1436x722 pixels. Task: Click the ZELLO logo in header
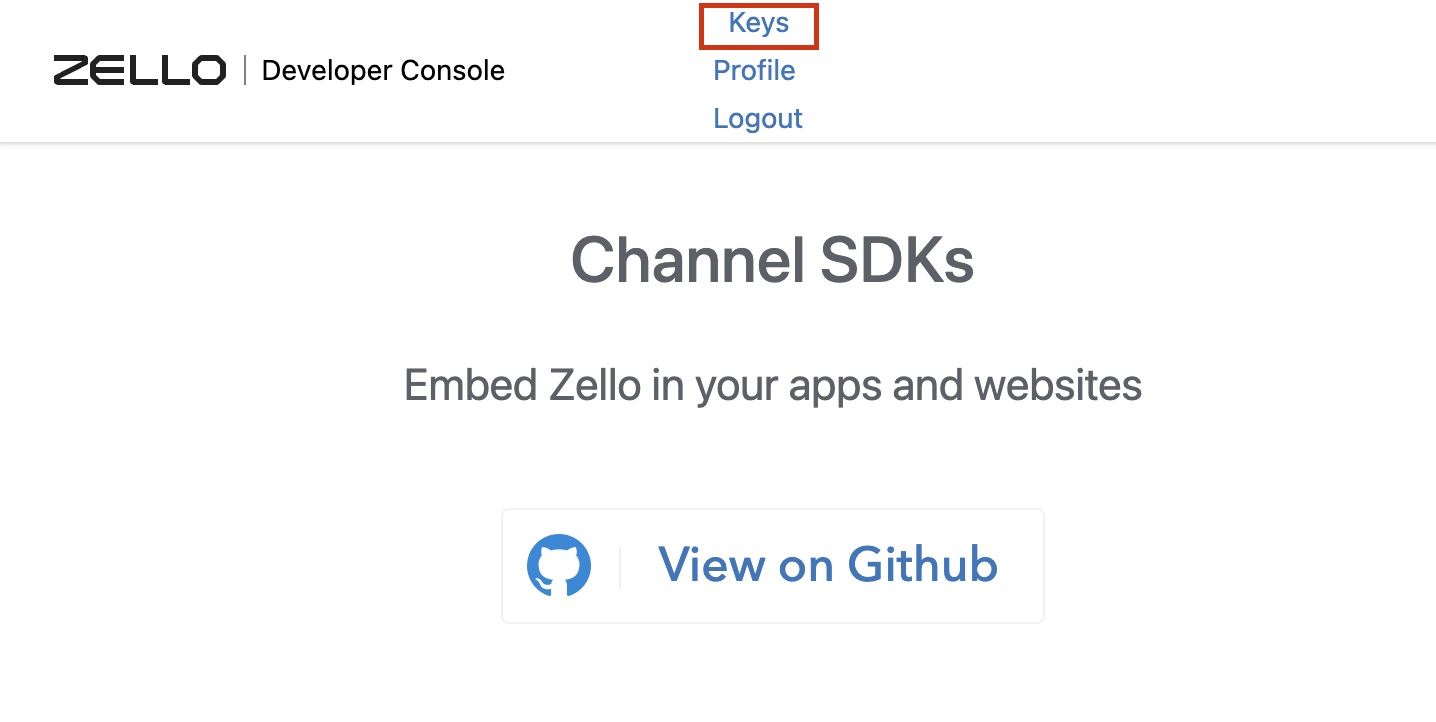coord(140,71)
